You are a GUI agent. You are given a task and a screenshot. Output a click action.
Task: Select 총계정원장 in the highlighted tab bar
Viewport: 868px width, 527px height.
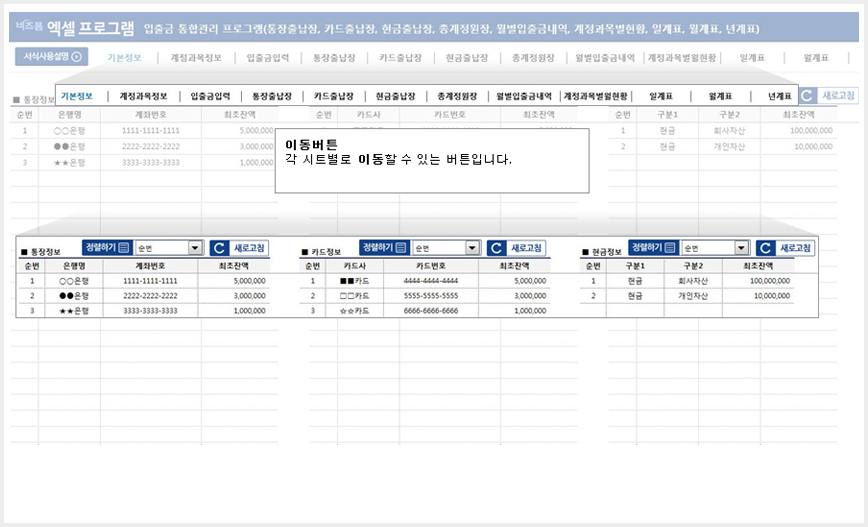[457, 96]
